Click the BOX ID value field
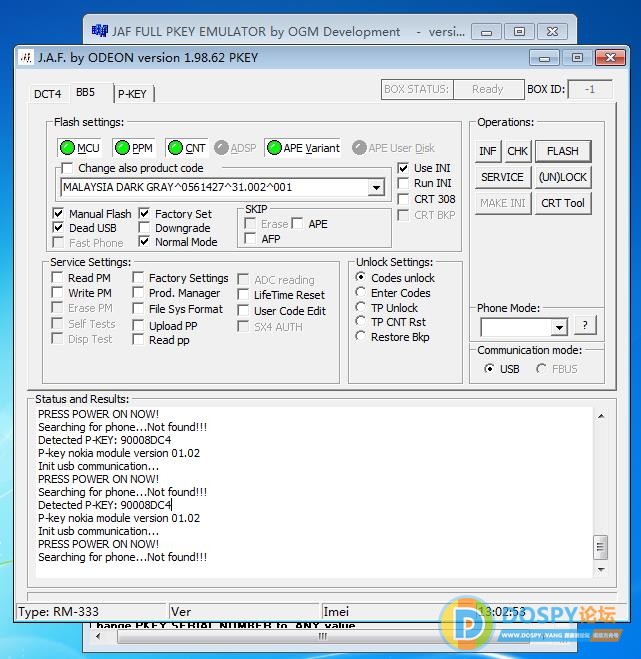The image size is (641, 659). 590,89
